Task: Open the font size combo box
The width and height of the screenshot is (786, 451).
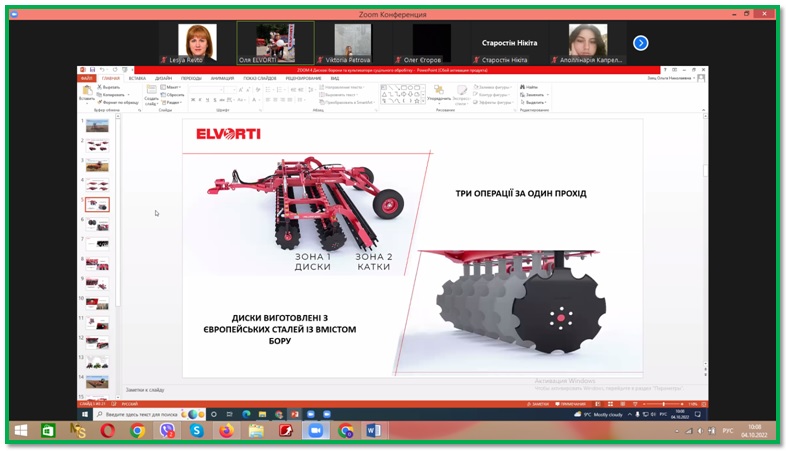Action: coord(230,90)
